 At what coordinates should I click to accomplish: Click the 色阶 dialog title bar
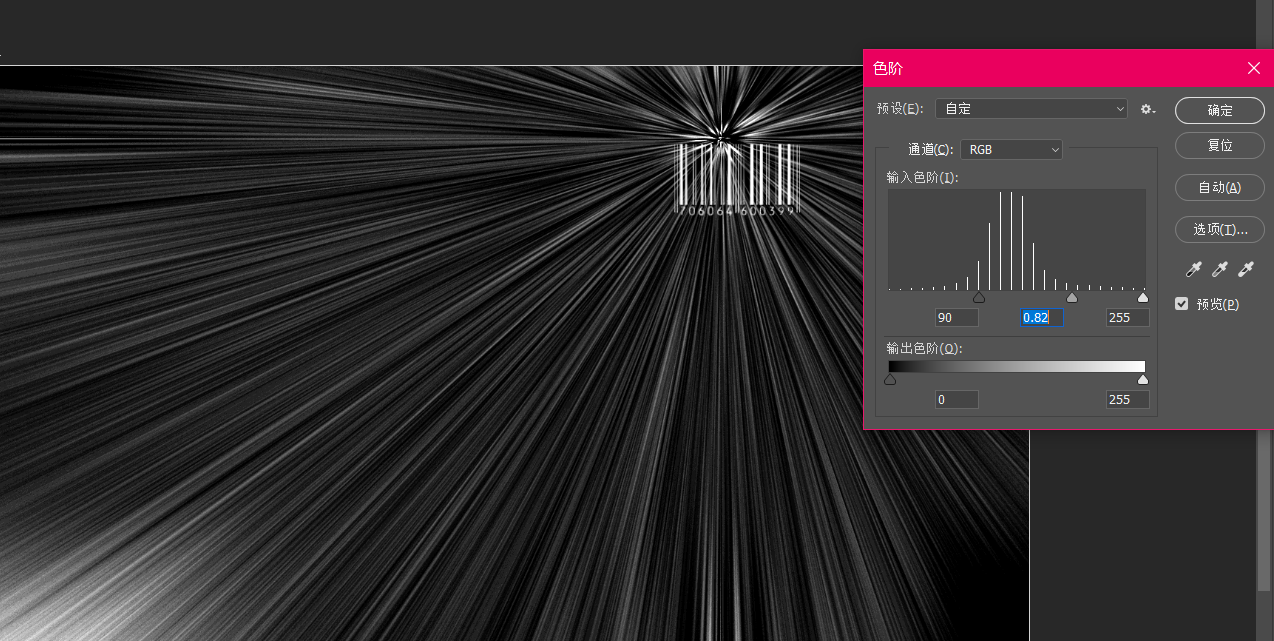pyautogui.click(x=1068, y=68)
